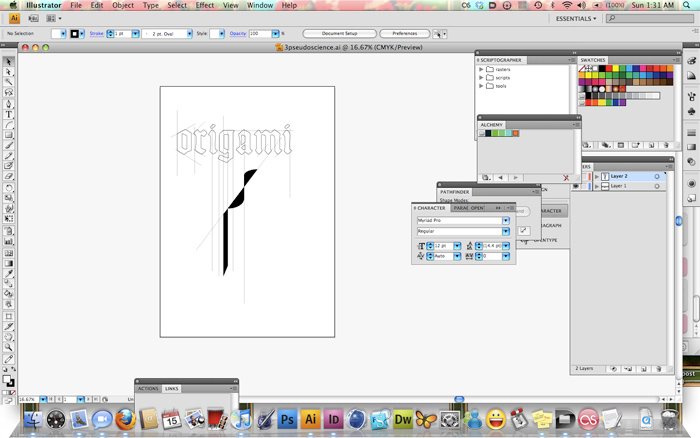
Task: Open the font size dropdown
Action: click(x=457, y=246)
